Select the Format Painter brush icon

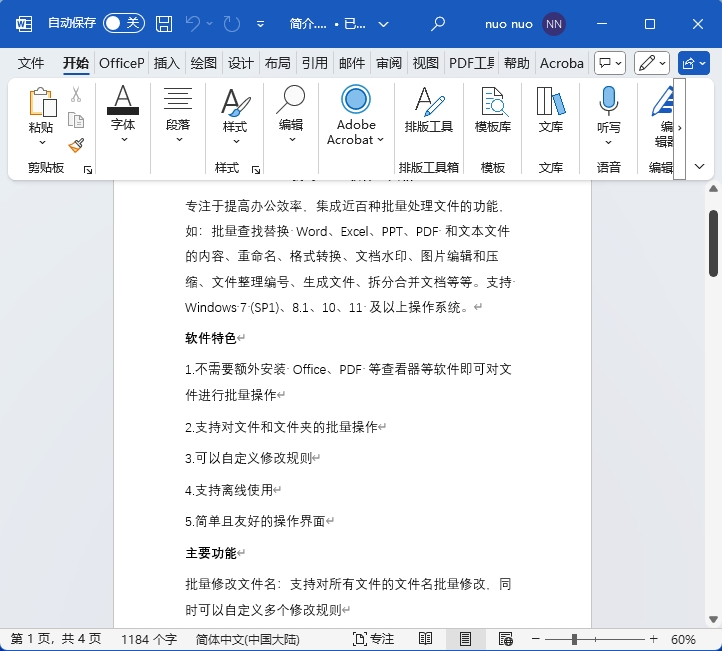pyautogui.click(x=76, y=145)
